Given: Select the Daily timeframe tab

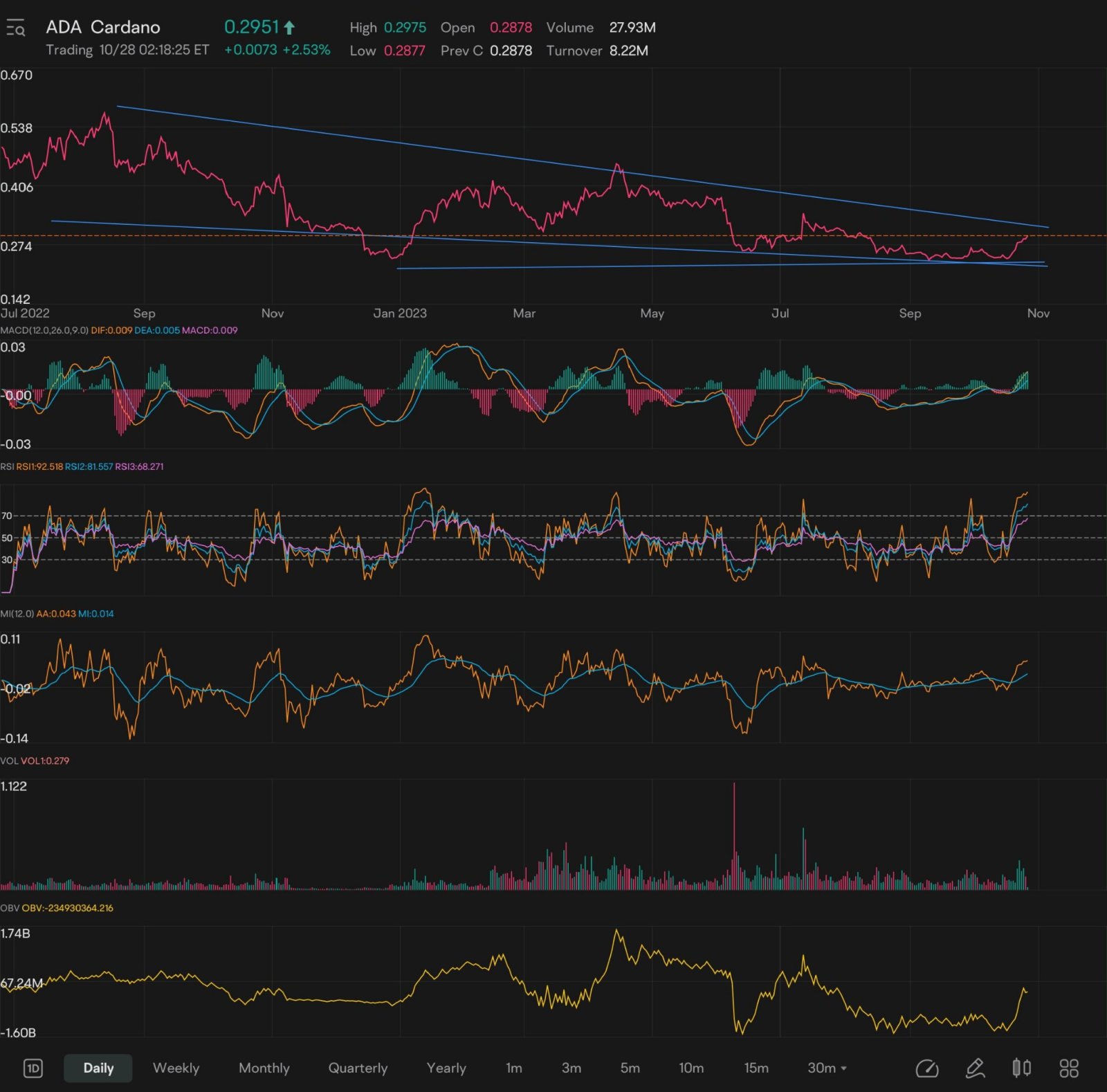Looking at the screenshot, I should tap(98, 1068).
